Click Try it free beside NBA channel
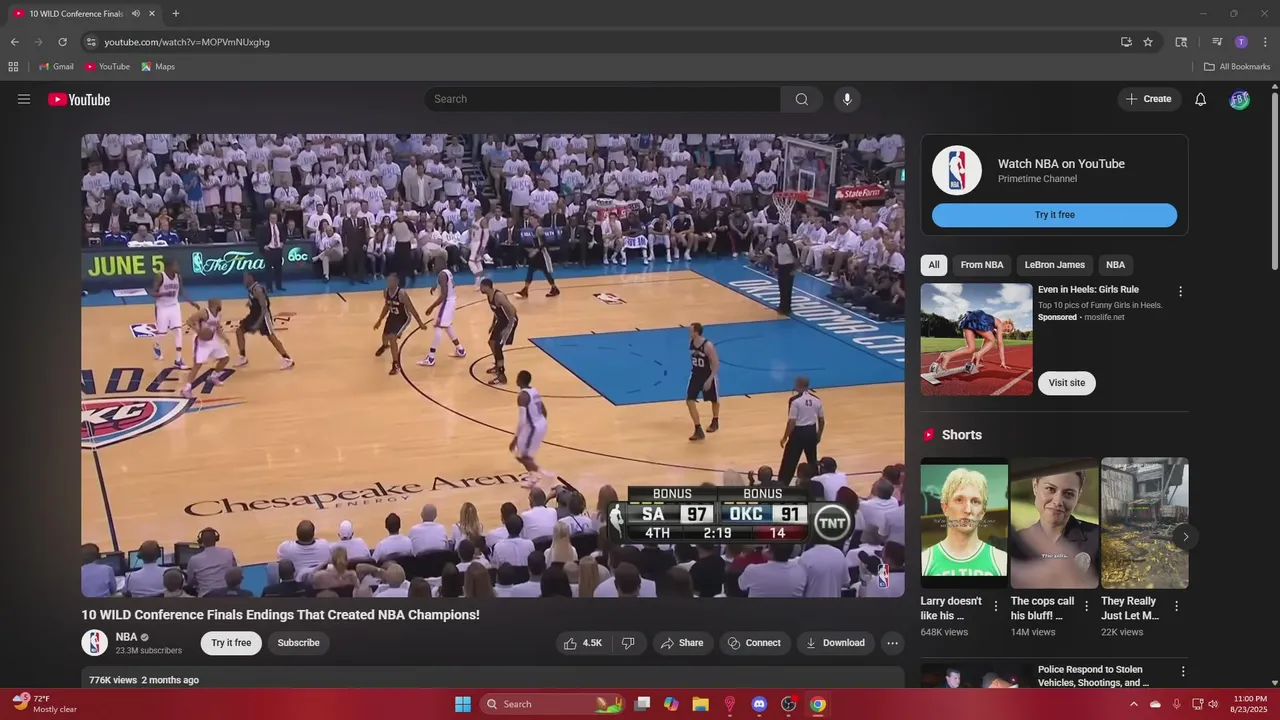 coord(231,643)
